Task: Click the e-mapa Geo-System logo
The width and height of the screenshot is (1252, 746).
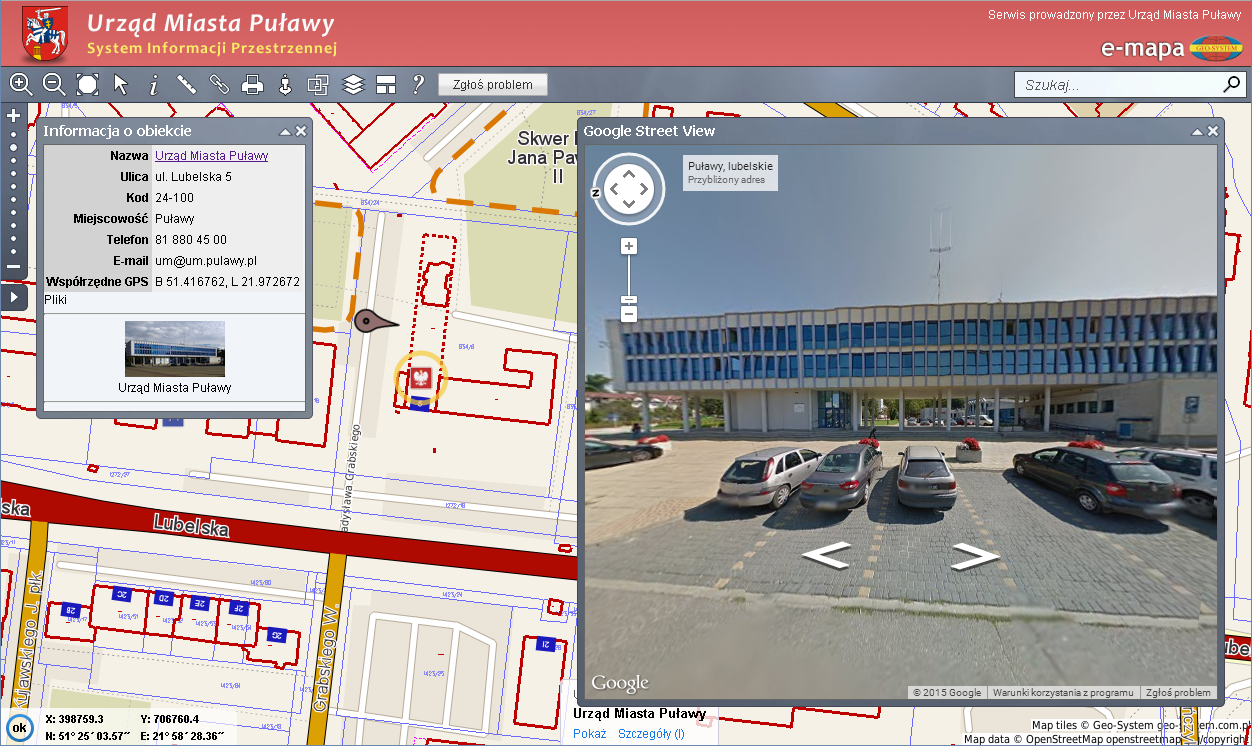Action: pyautogui.click(x=1172, y=48)
